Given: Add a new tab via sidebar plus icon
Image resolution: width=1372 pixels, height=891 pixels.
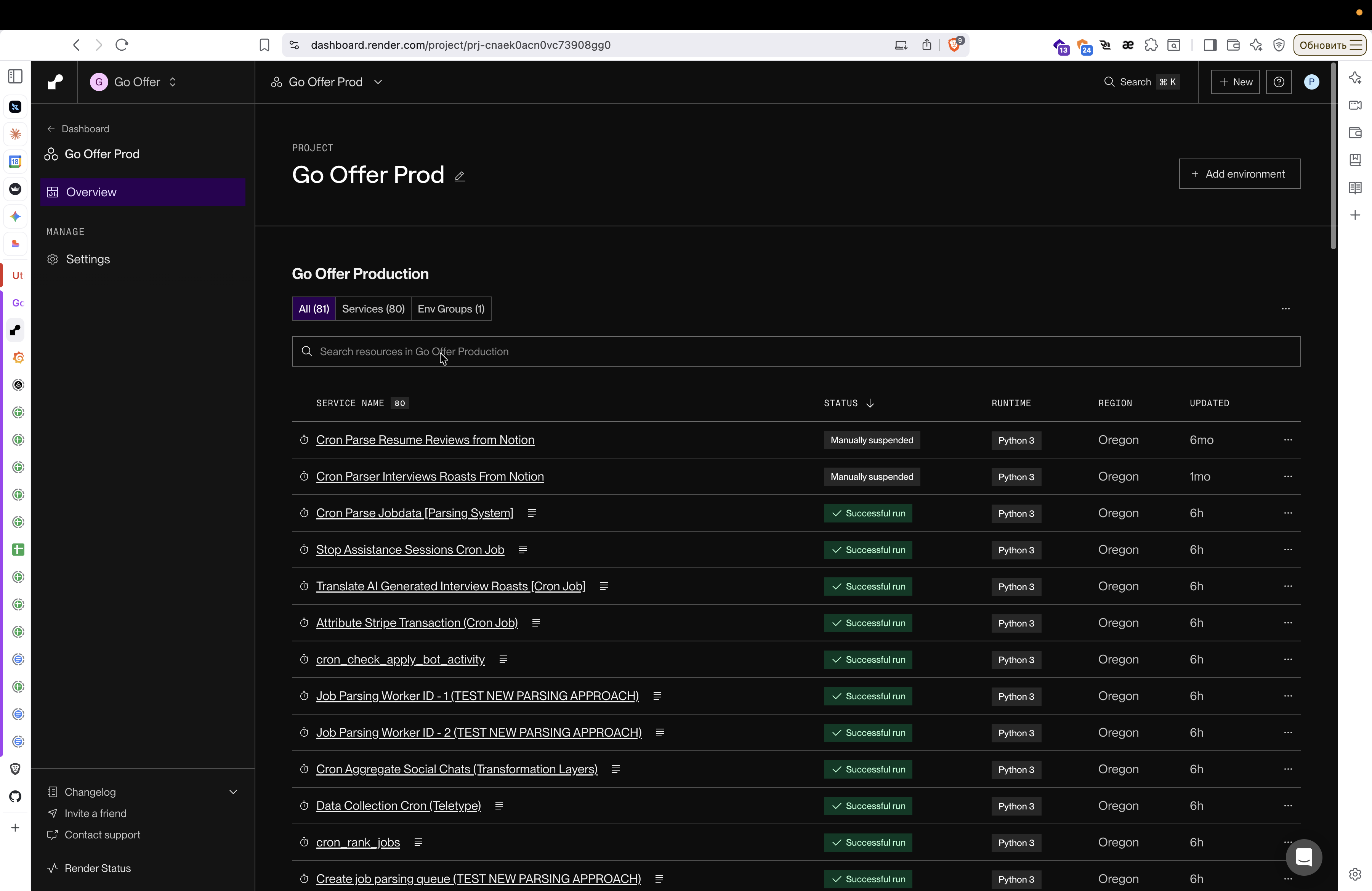Looking at the screenshot, I should (x=16, y=828).
